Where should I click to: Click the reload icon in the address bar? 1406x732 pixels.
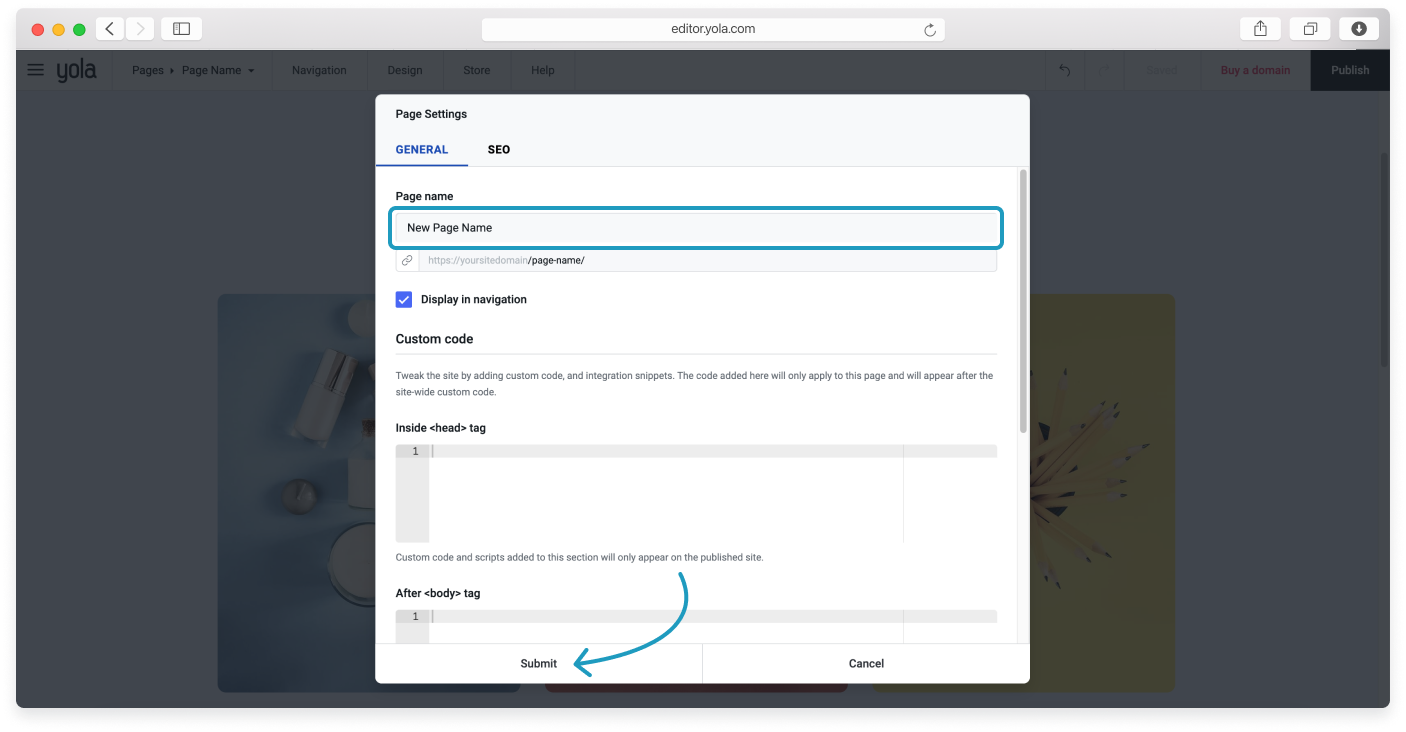click(929, 30)
